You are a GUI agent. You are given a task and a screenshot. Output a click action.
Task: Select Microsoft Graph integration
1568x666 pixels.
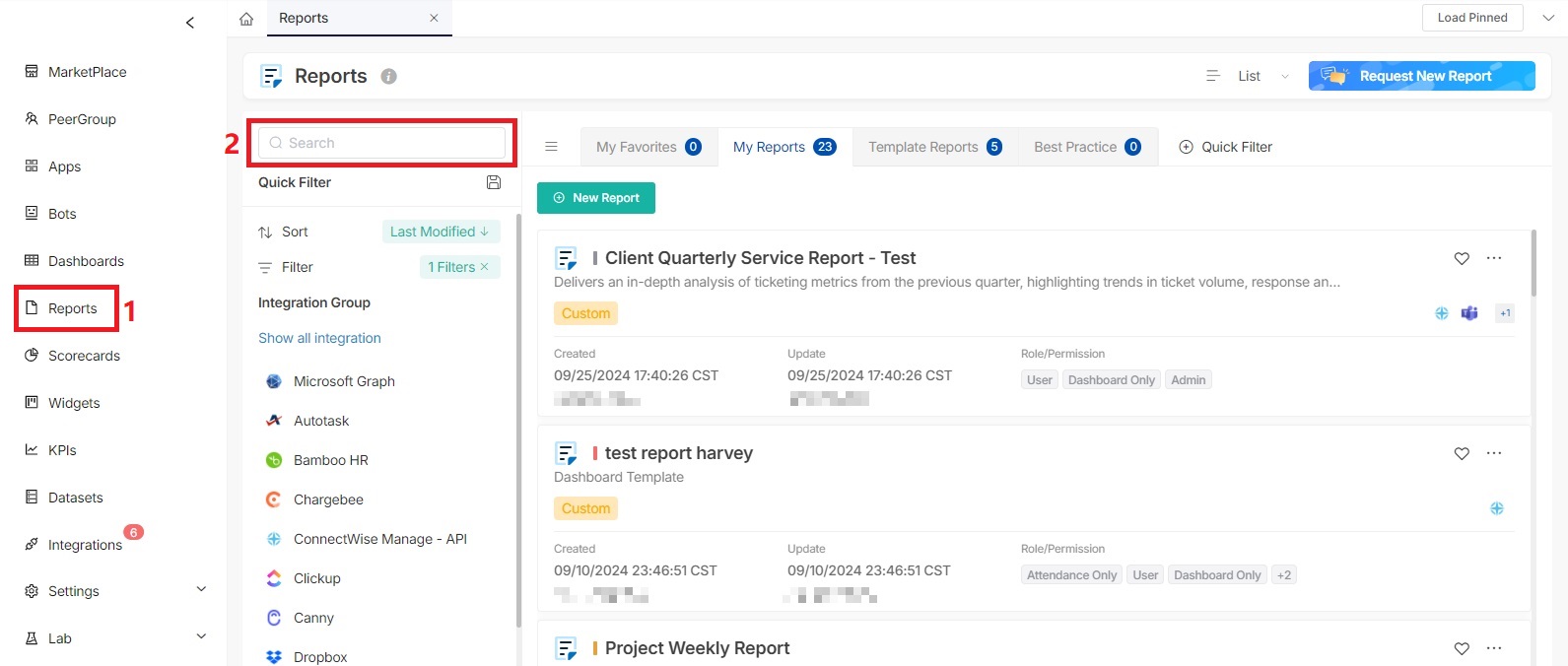pos(343,381)
